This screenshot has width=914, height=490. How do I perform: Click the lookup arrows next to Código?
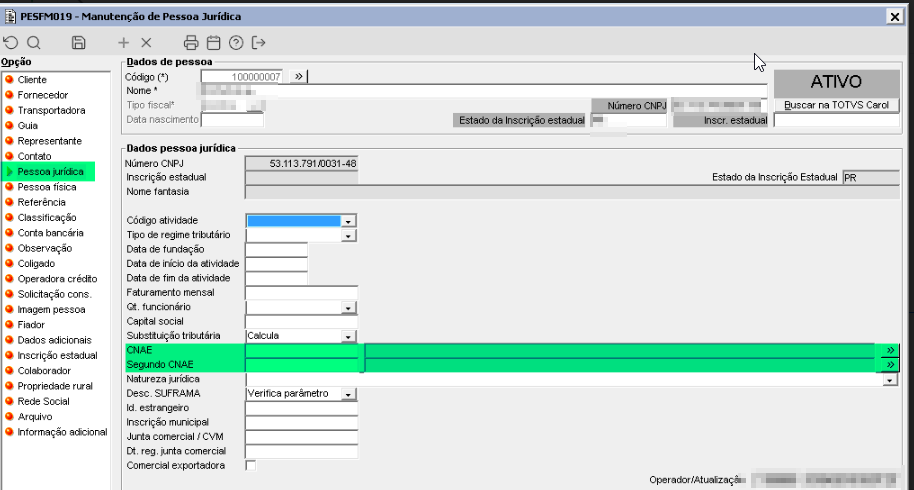click(298, 76)
